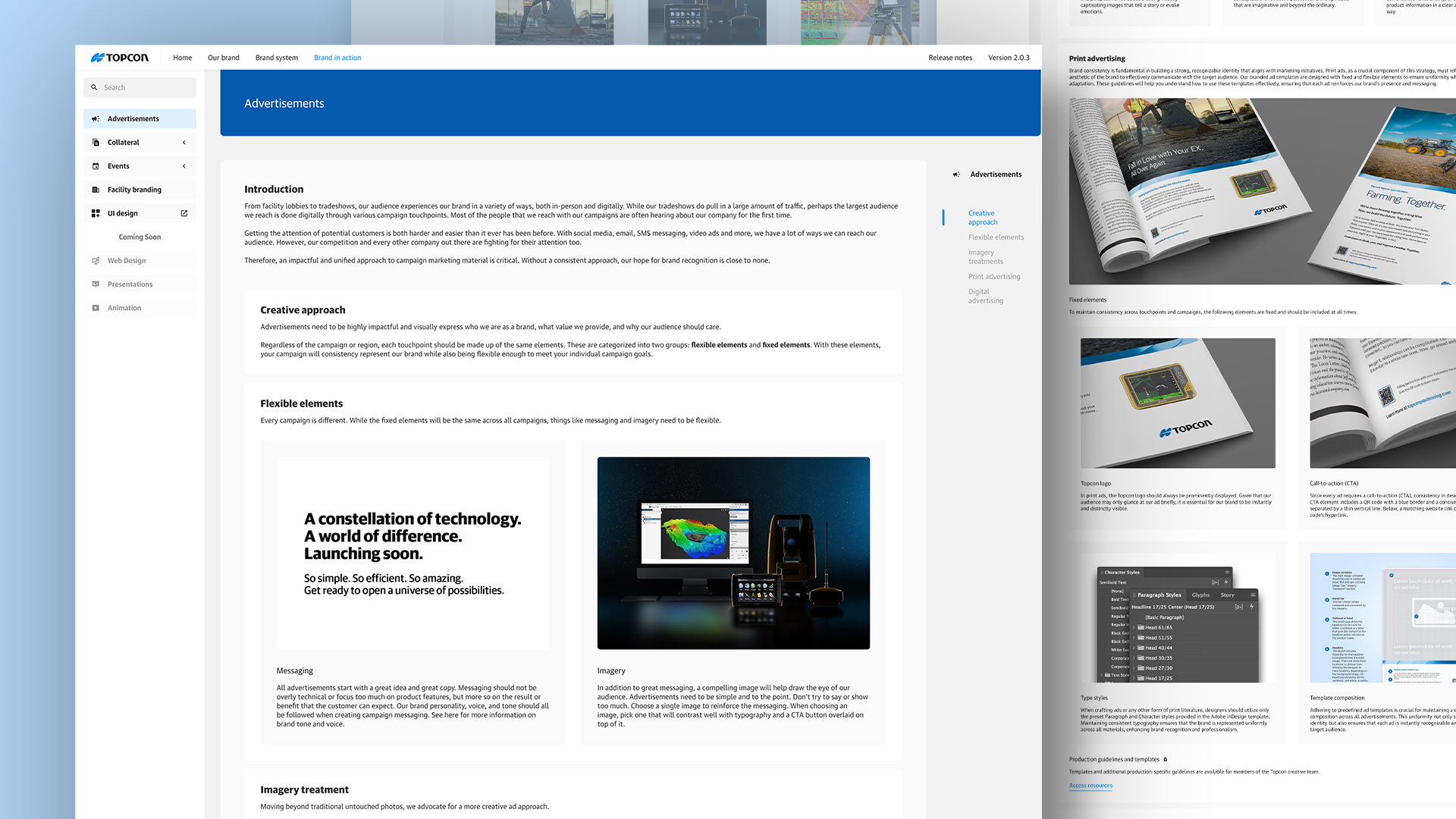Open UI design external link icon
The image size is (1456, 819).
184,214
